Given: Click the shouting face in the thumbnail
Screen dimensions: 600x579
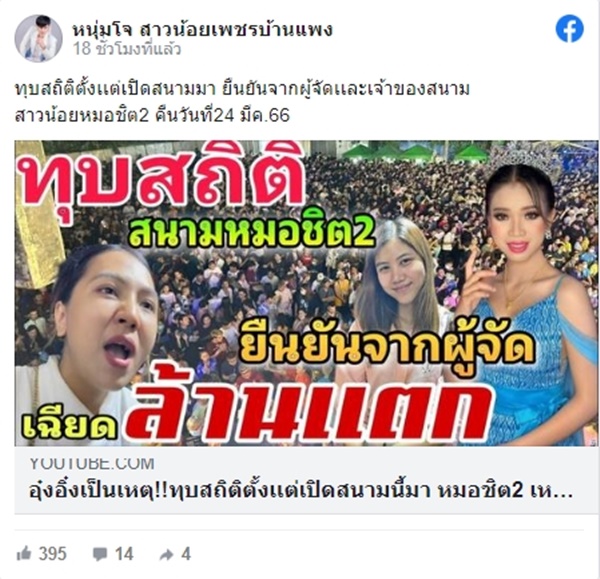Looking at the screenshot, I should tap(102, 320).
